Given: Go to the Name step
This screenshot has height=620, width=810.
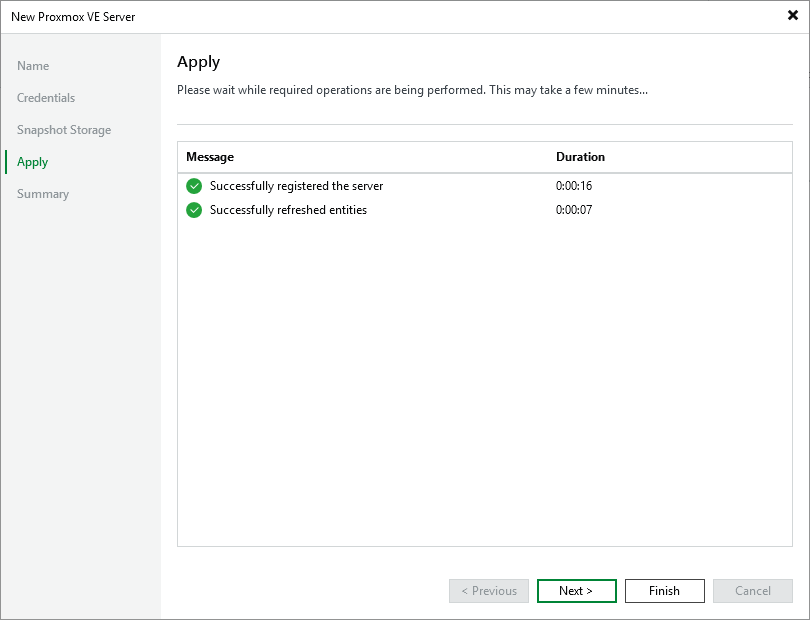Looking at the screenshot, I should coord(33,65).
